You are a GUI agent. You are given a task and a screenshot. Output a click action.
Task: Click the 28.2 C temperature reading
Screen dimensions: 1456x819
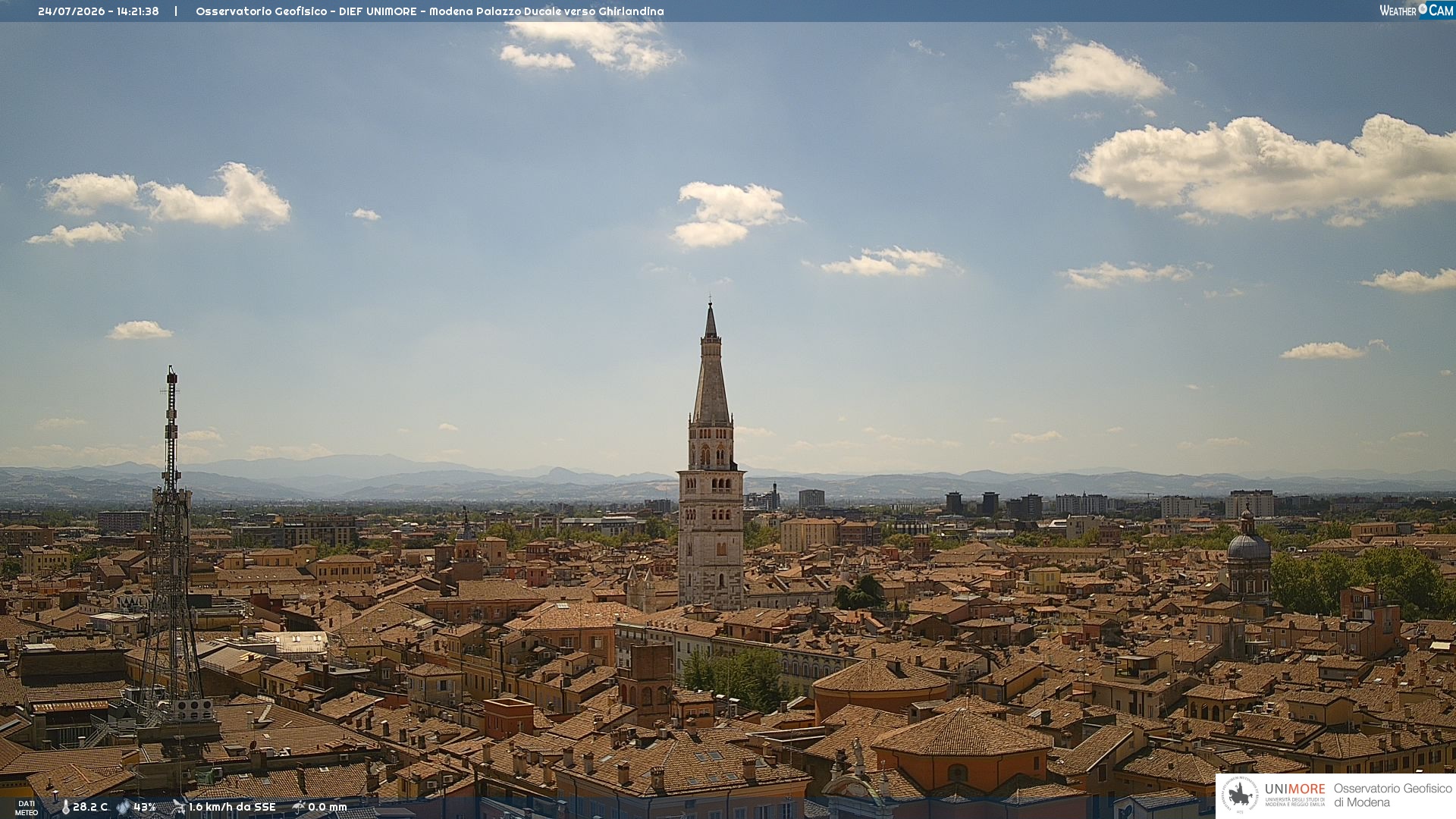click(90, 808)
